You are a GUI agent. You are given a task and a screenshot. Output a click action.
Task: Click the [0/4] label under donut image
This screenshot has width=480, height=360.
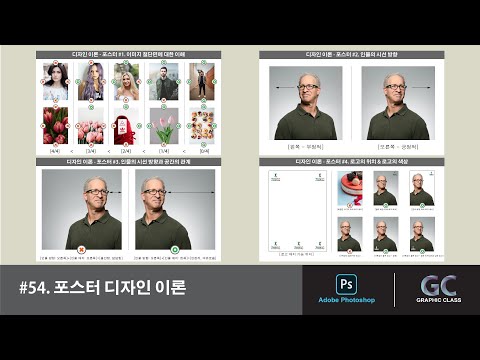click(x=204, y=151)
